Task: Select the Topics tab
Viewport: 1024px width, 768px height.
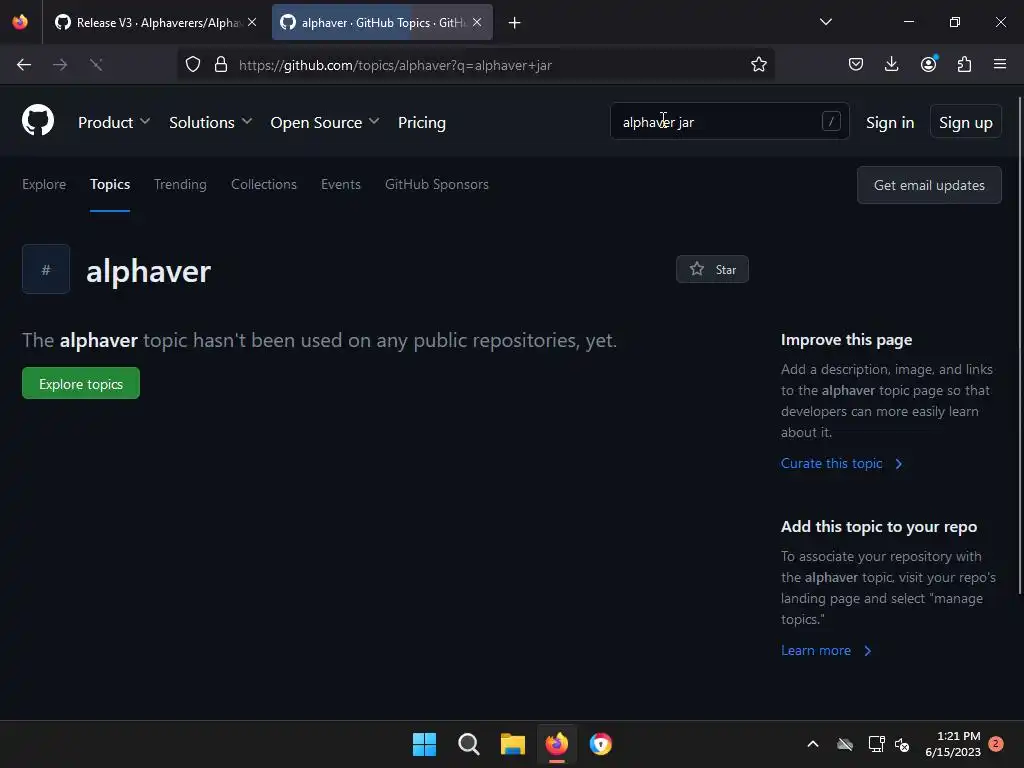Action: (110, 184)
